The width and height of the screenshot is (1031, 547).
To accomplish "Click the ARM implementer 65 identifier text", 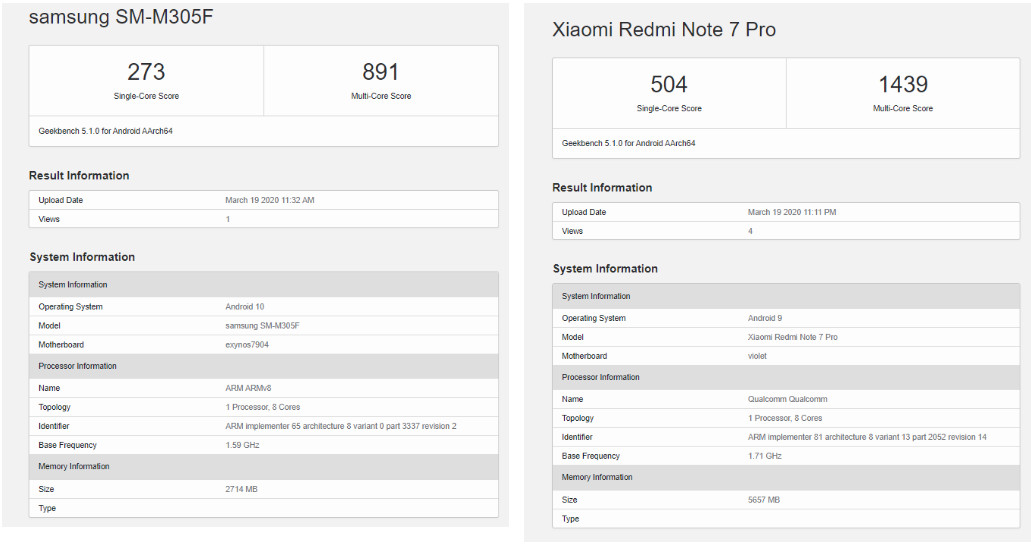I will pos(341,426).
